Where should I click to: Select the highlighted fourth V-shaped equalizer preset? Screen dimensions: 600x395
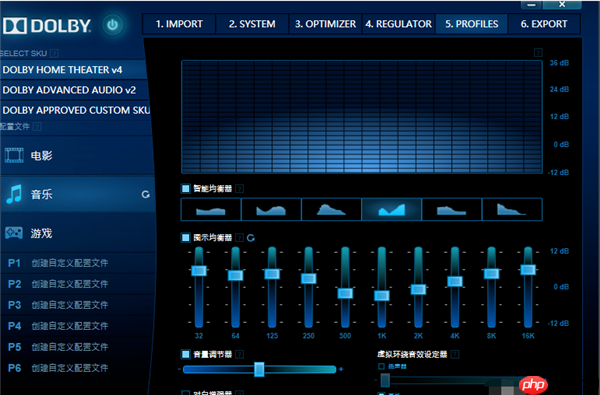point(391,209)
